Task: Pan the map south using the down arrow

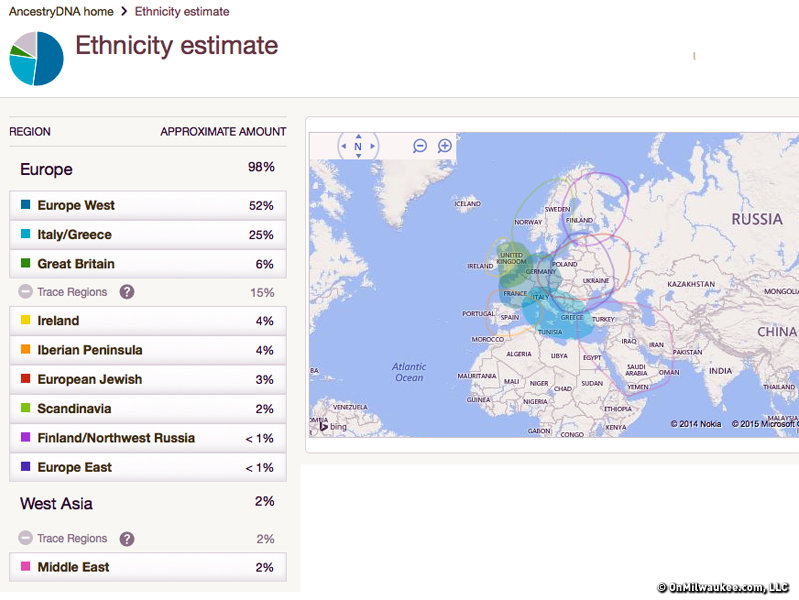Action: click(x=358, y=155)
